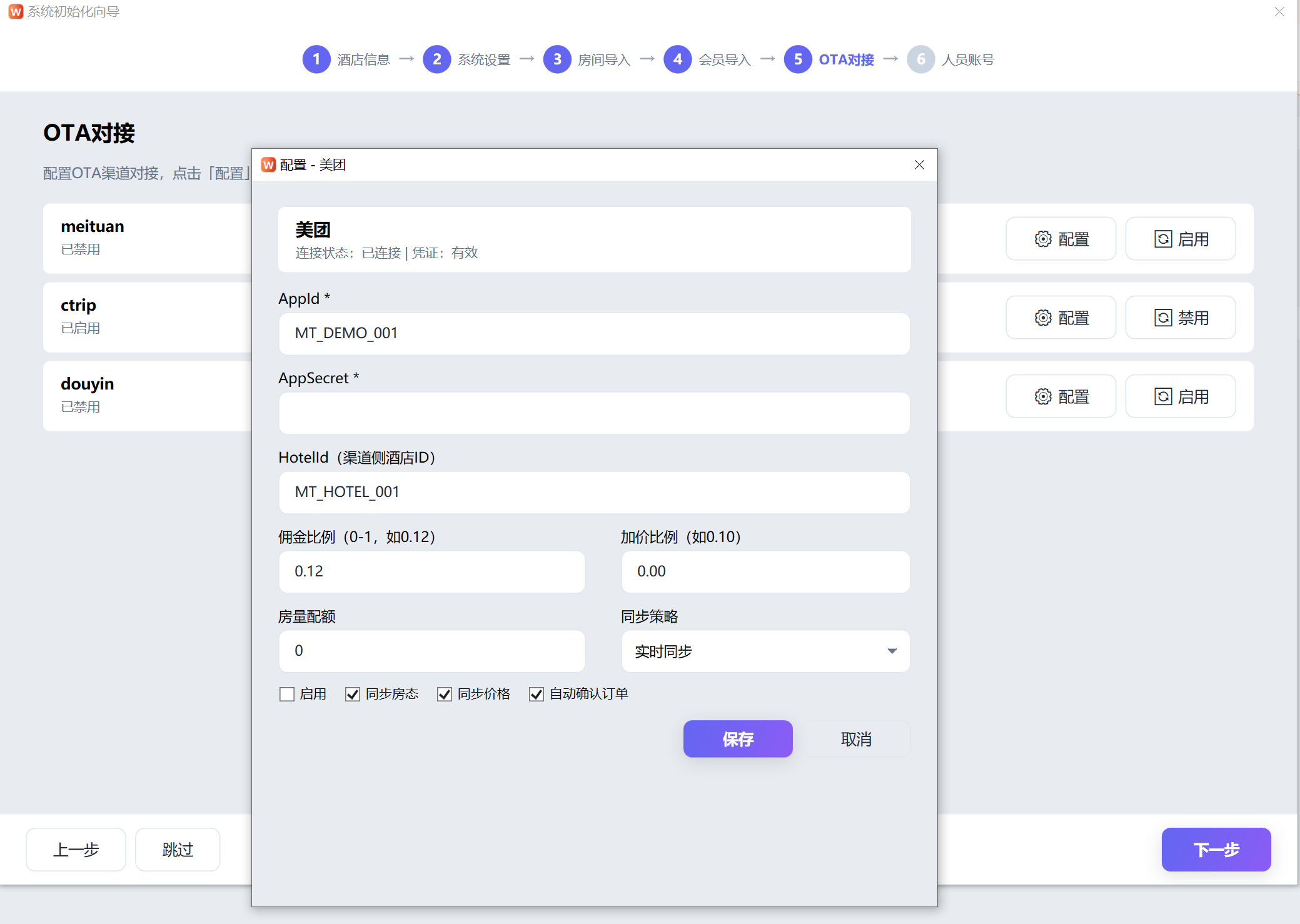The height and width of the screenshot is (924, 1300).
Task: Click the gear icon in meituan's 配置 button
Action: point(1043,239)
